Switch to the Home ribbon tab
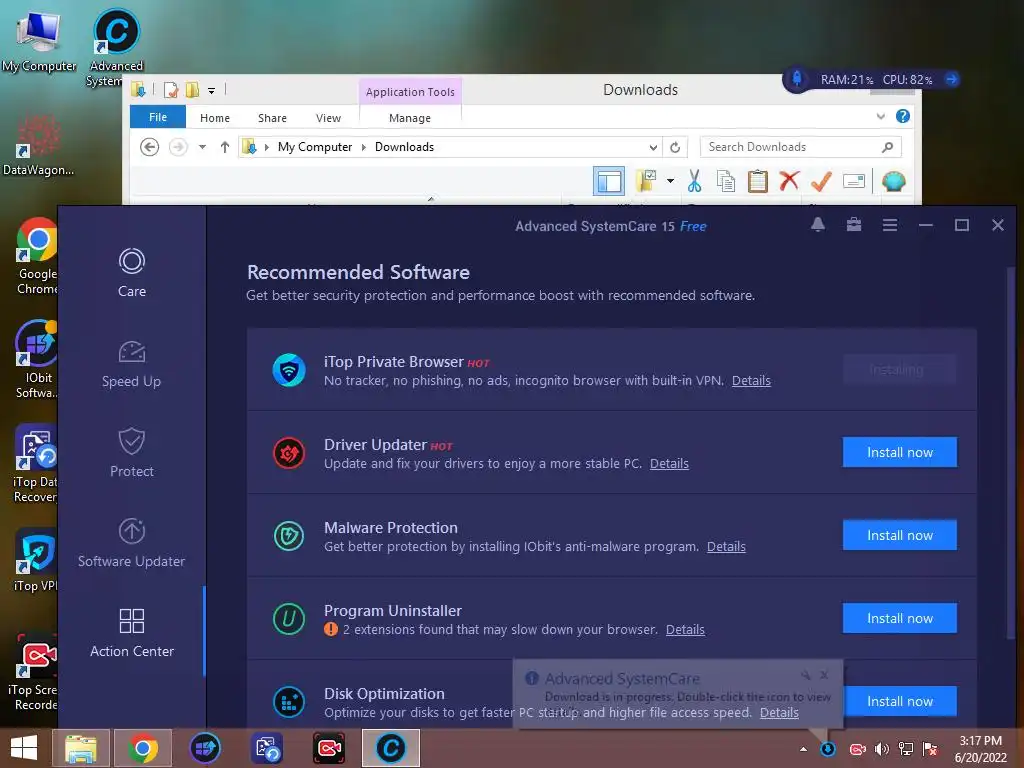 215,118
